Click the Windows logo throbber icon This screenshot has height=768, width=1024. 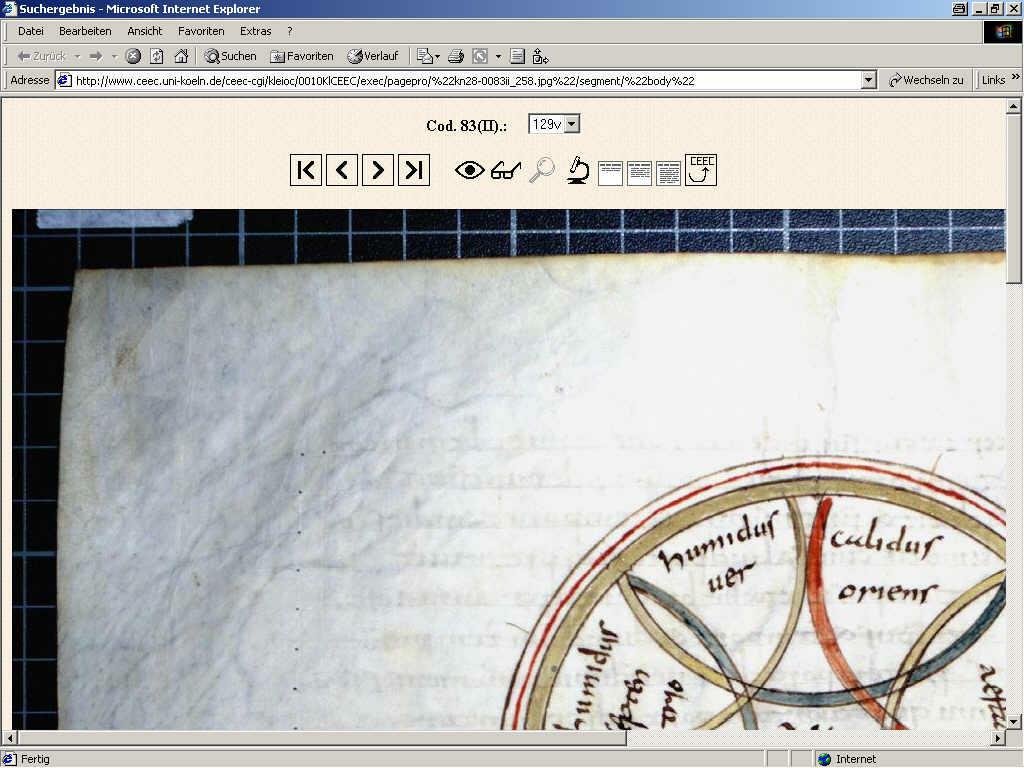[x=1002, y=33]
